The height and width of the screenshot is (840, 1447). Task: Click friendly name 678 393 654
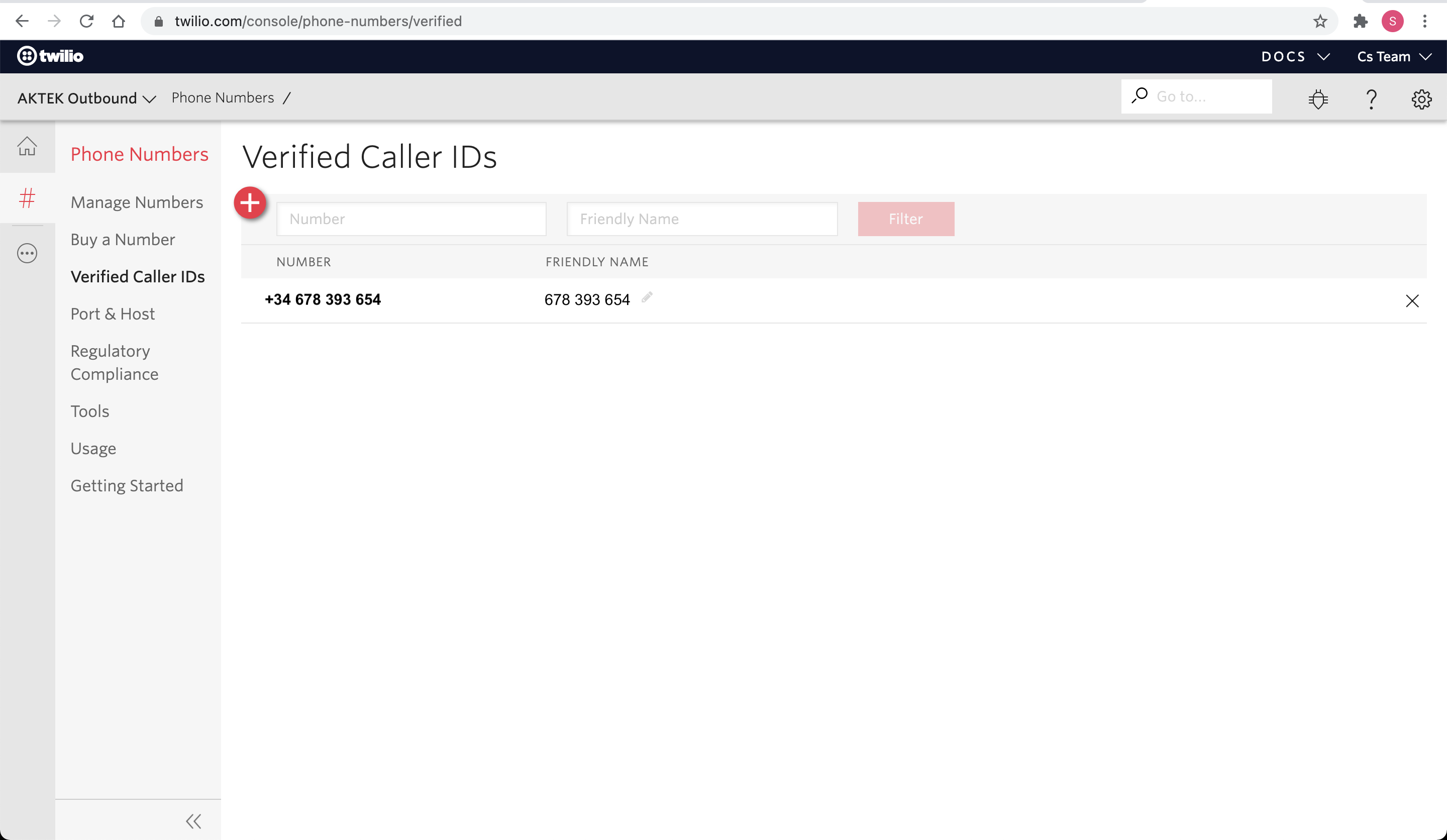(587, 300)
